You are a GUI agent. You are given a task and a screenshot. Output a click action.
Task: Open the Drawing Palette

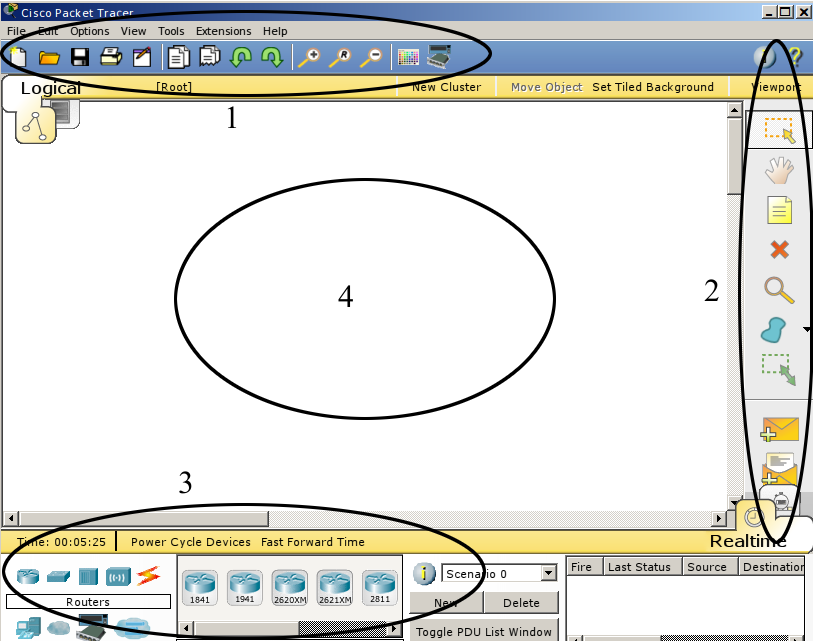[x=408, y=57]
